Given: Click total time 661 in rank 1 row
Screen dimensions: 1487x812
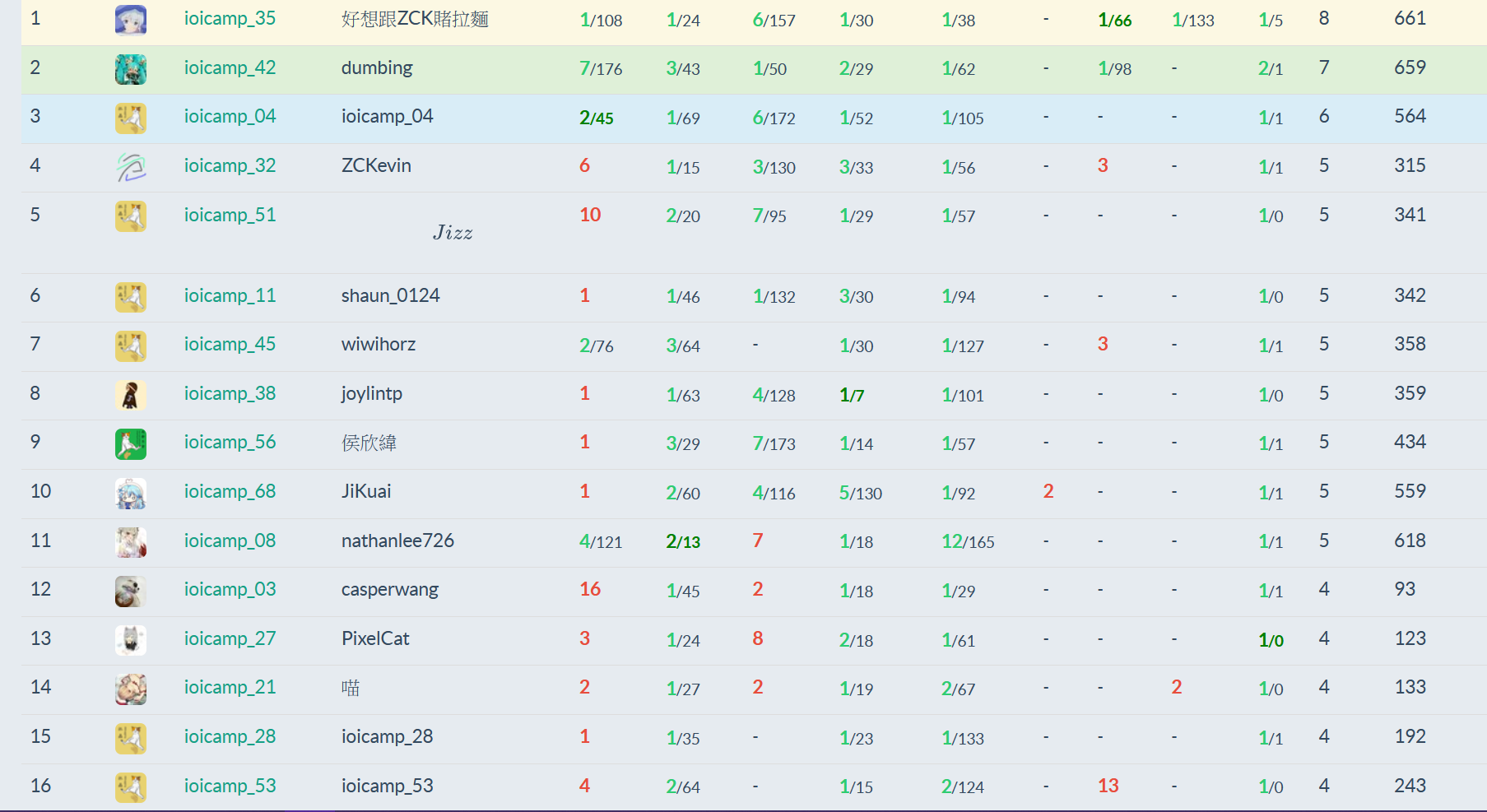Looking at the screenshot, I should 1410,18.
